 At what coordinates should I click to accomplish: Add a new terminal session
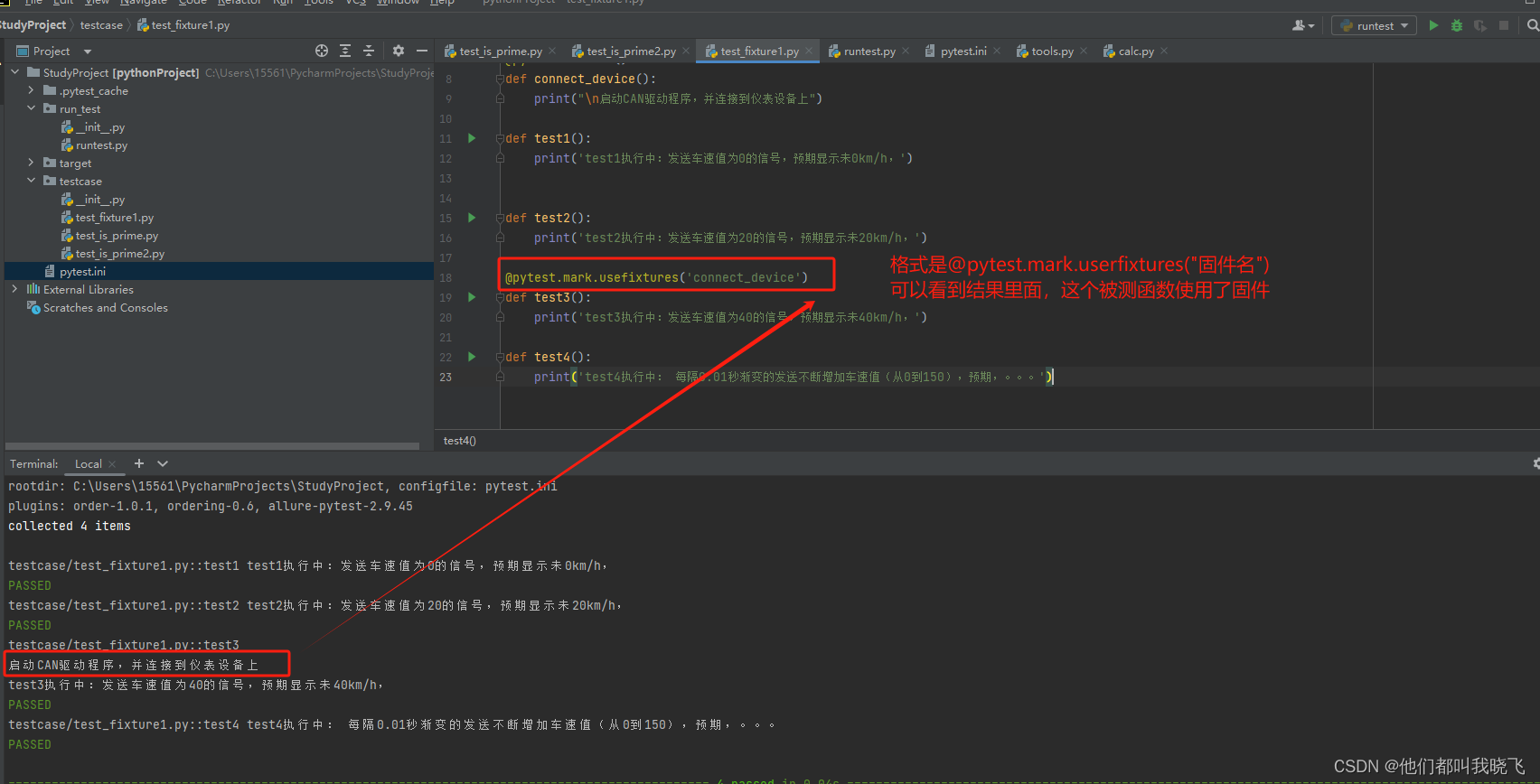pos(139,463)
